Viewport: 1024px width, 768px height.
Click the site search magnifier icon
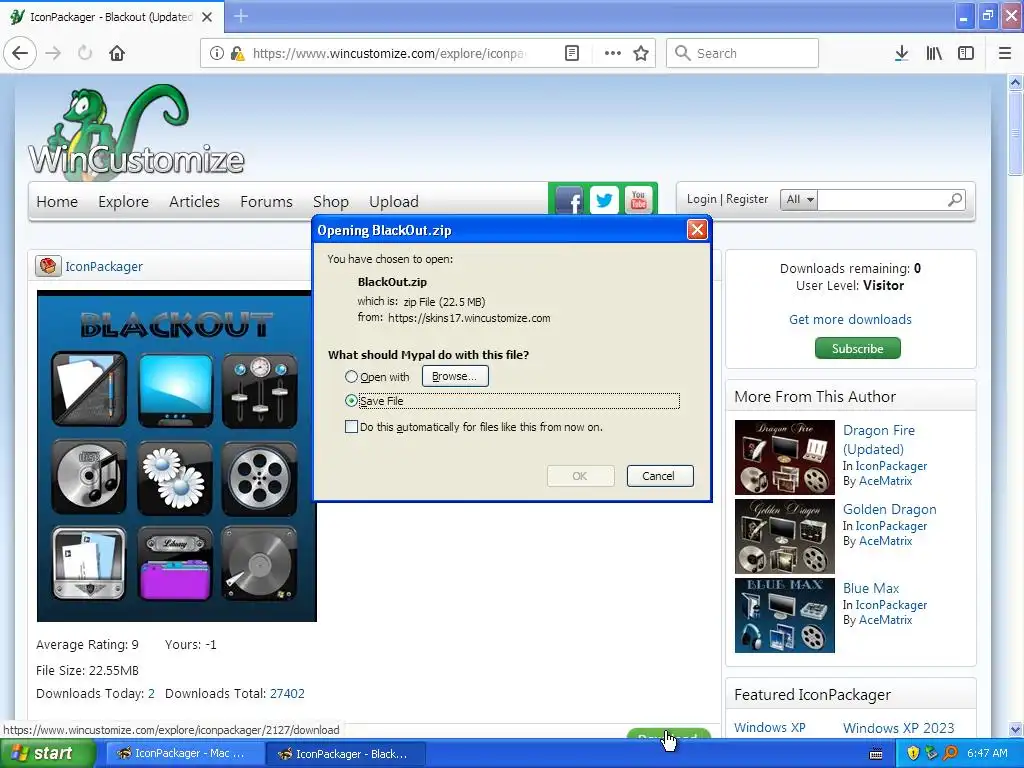coord(955,199)
